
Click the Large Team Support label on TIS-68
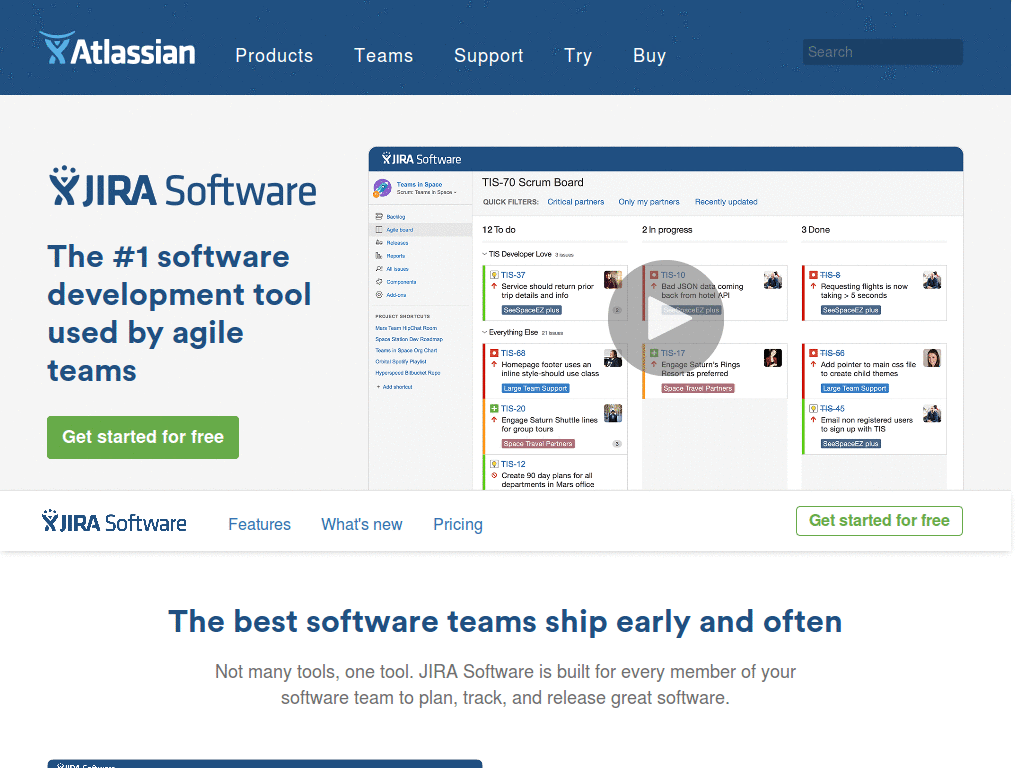tap(536, 388)
